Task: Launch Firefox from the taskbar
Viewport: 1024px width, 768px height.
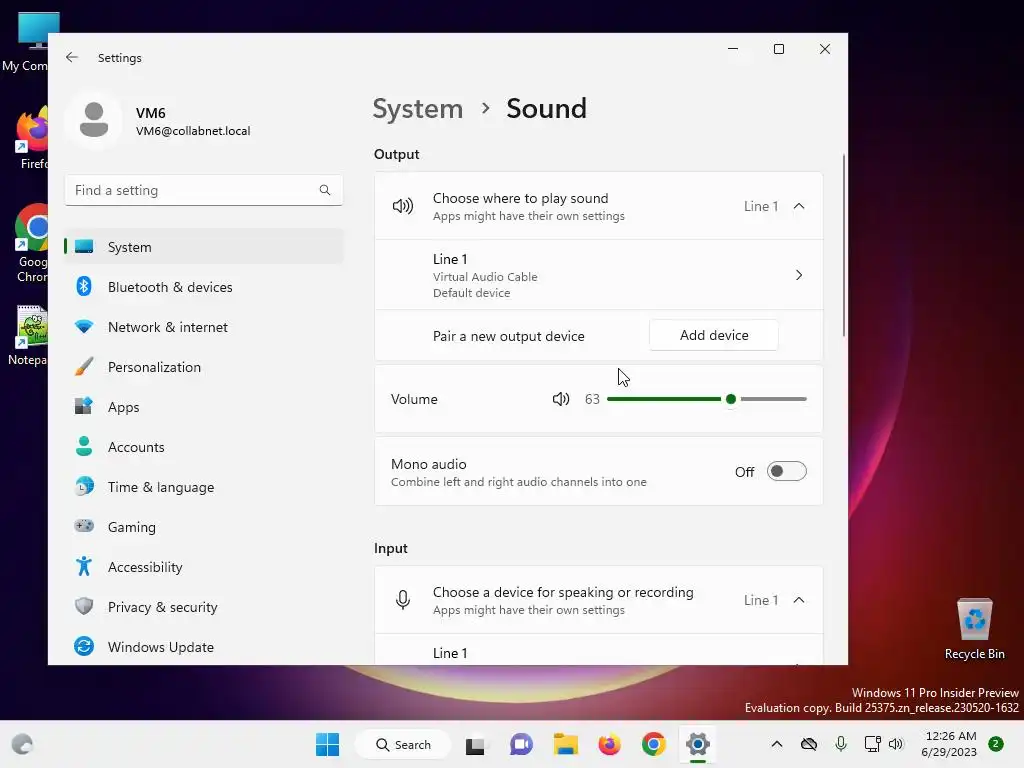Action: (x=609, y=744)
